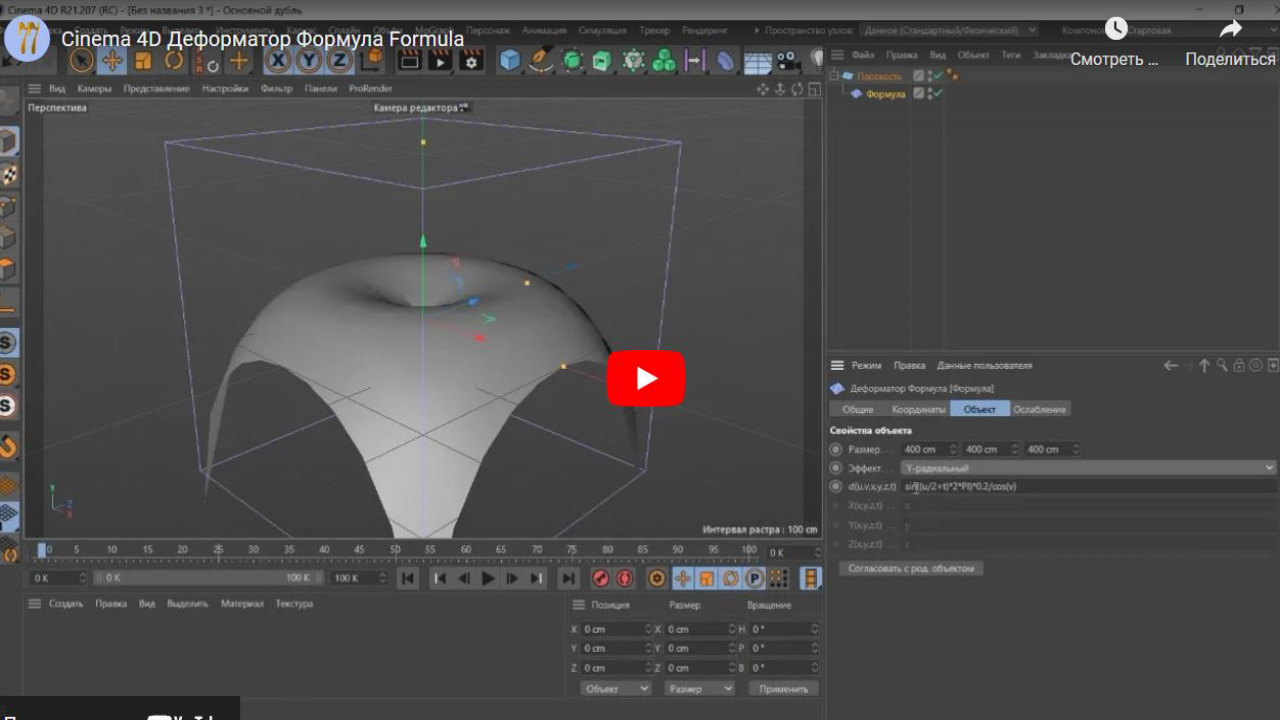The height and width of the screenshot is (720, 1280).
Task: Go up one level arrow in Attribute Manager
Action: [1204, 366]
